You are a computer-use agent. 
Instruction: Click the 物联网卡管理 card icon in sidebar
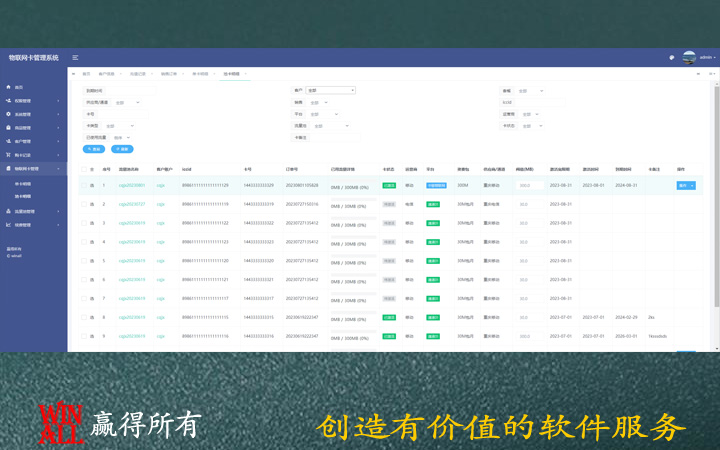[8, 169]
